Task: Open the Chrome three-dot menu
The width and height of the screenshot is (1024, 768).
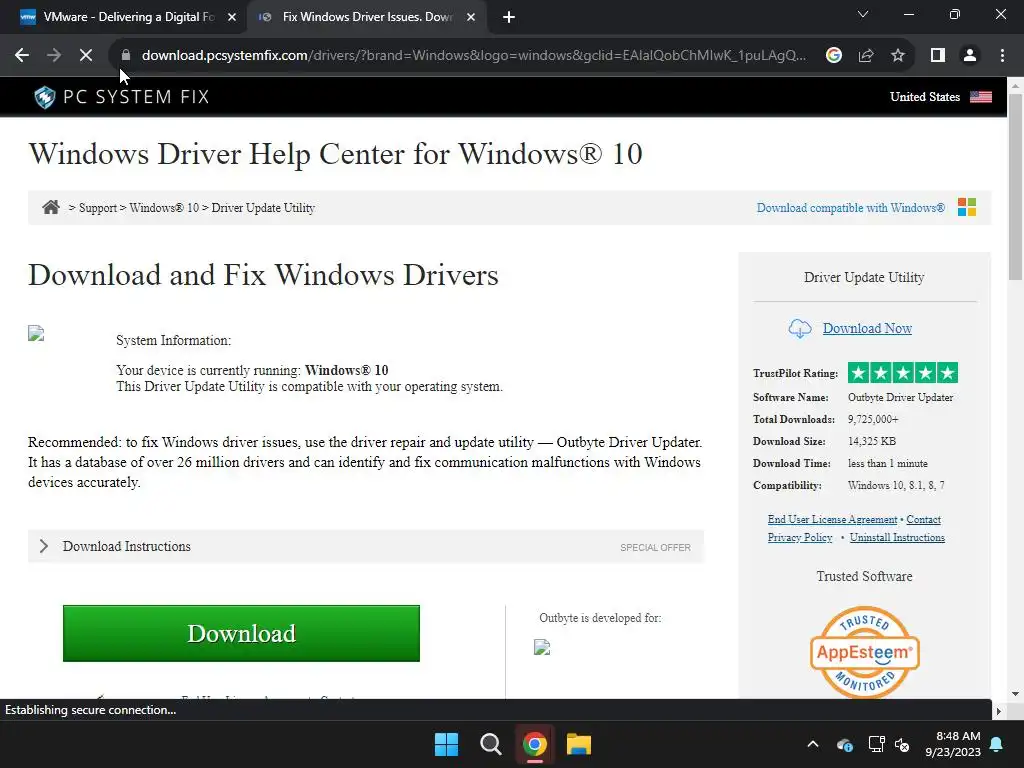Action: pyautogui.click(x=1002, y=56)
